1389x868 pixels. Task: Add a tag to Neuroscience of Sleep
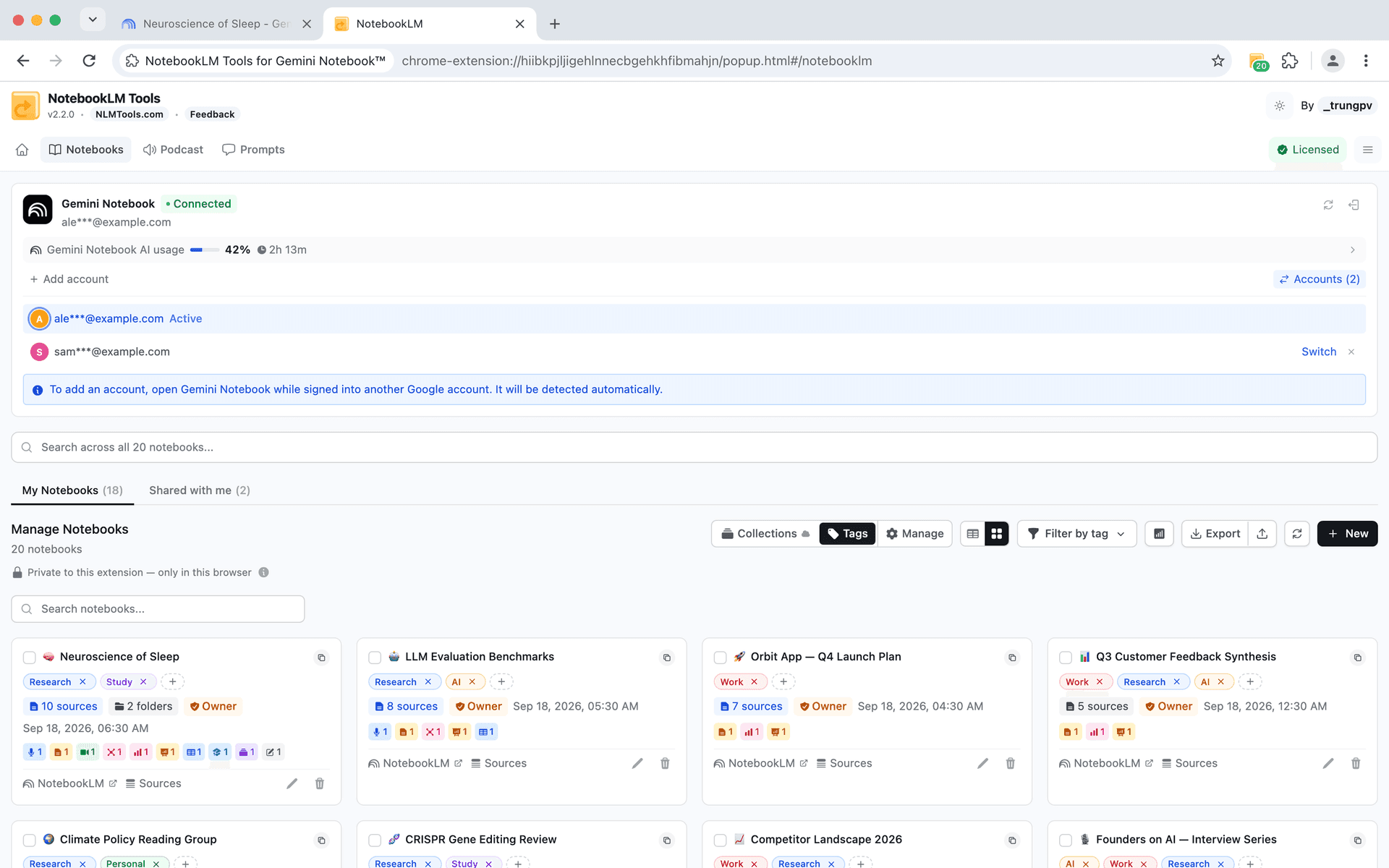172,681
